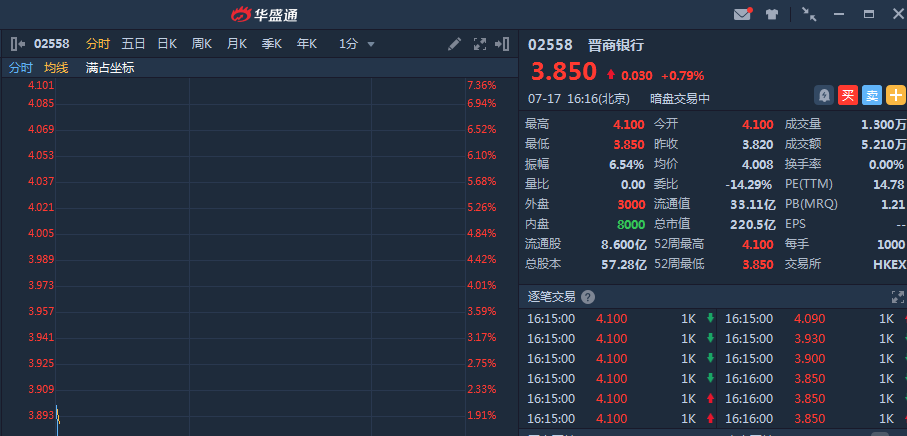
Task: Click the 内盘 value 8000
Action: pos(631,224)
